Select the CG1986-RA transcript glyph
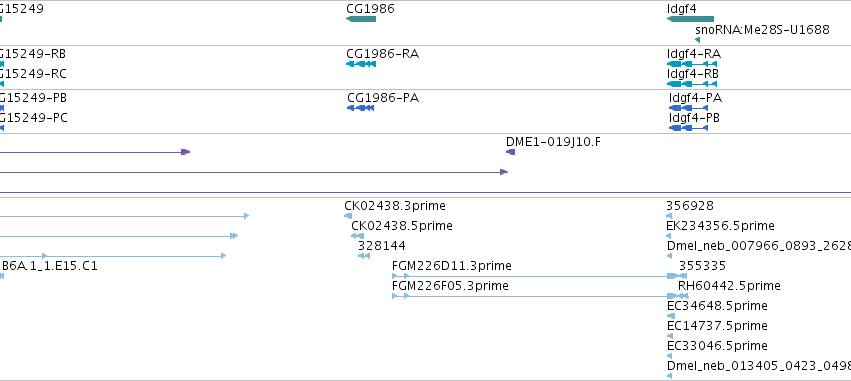This screenshot has height=381, width=851. (361, 64)
